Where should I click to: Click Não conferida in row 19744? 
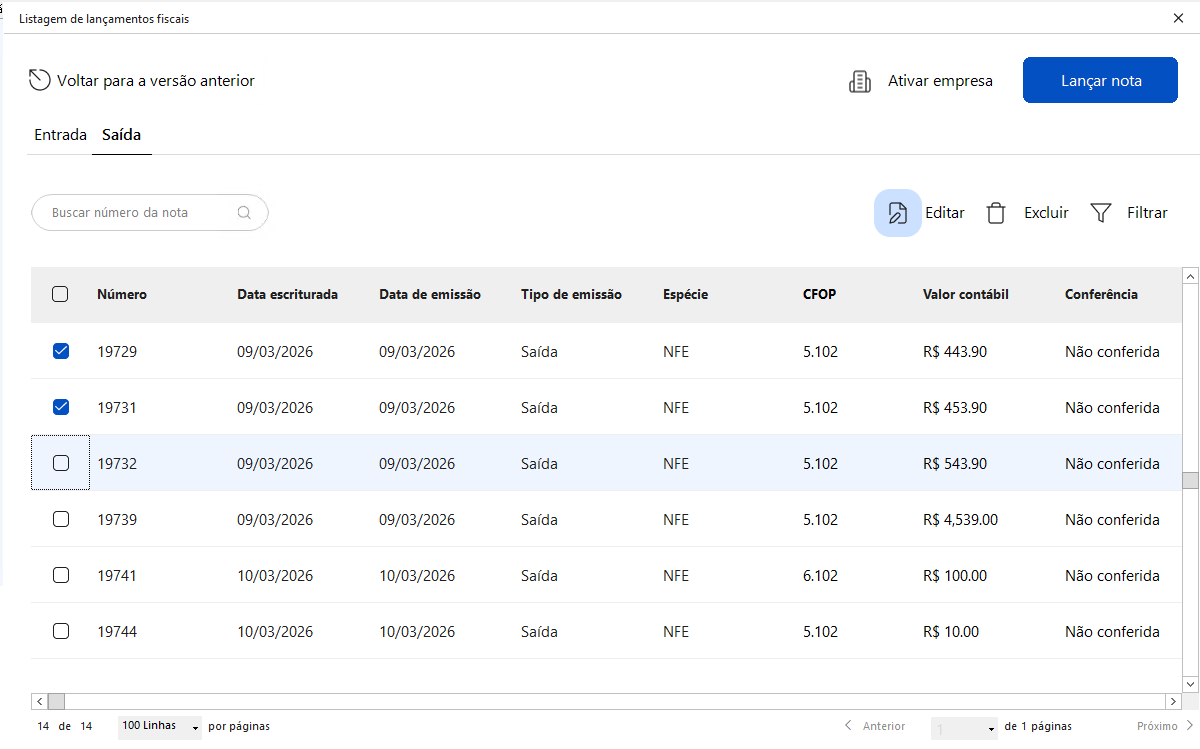(x=1112, y=631)
